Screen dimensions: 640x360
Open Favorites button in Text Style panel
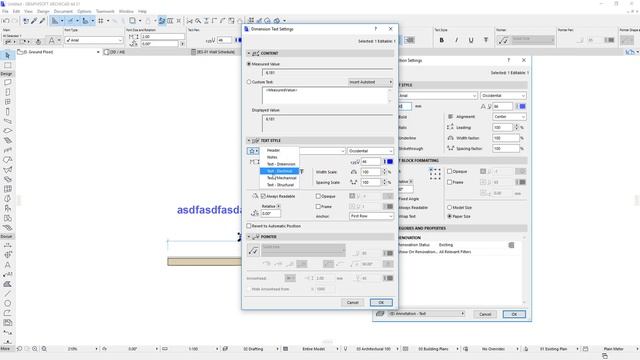pyautogui.click(x=253, y=151)
